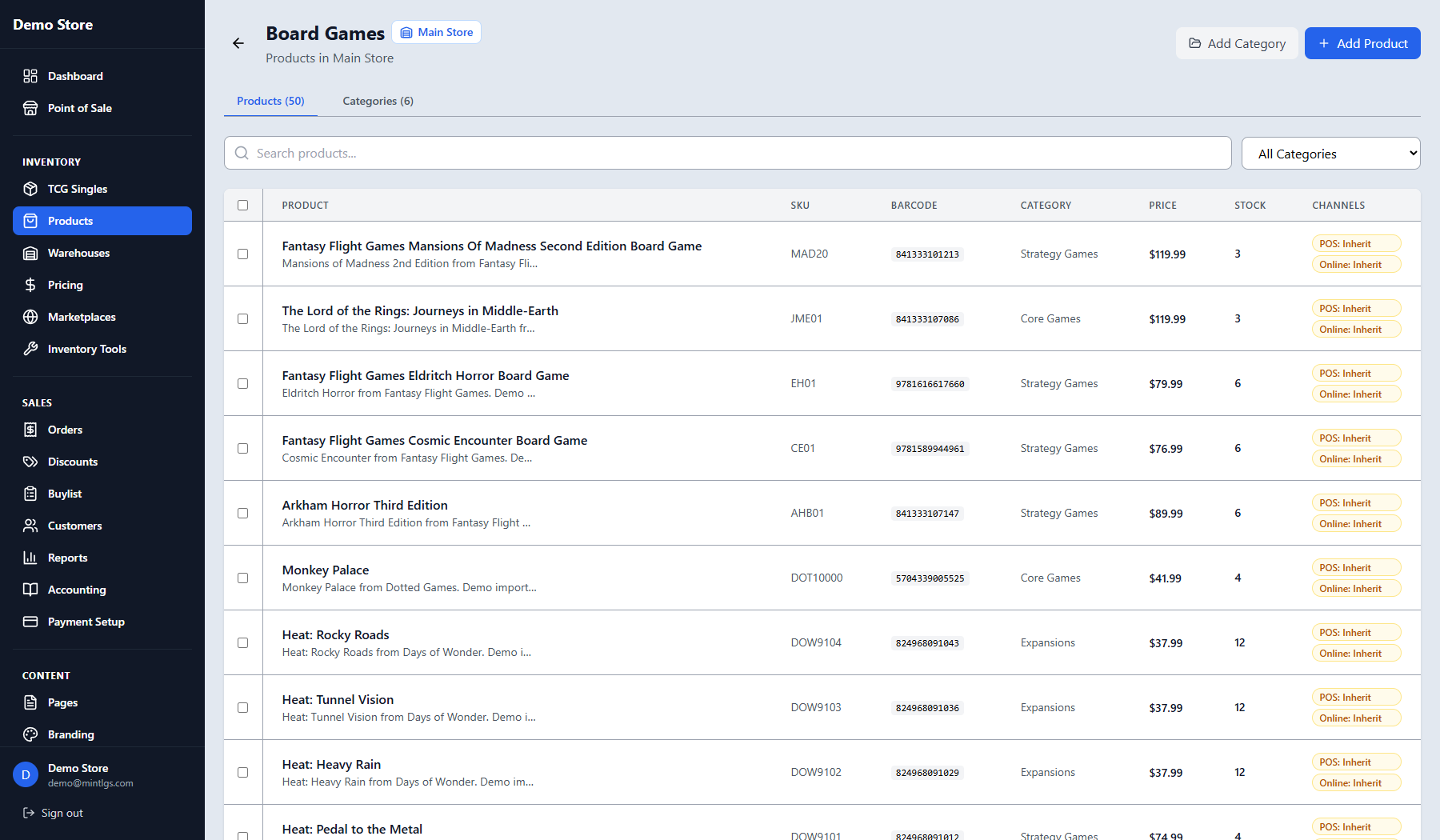Click the TCG Singles cube icon
The height and width of the screenshot is (840, 1440).
click(x=30, y=189)
